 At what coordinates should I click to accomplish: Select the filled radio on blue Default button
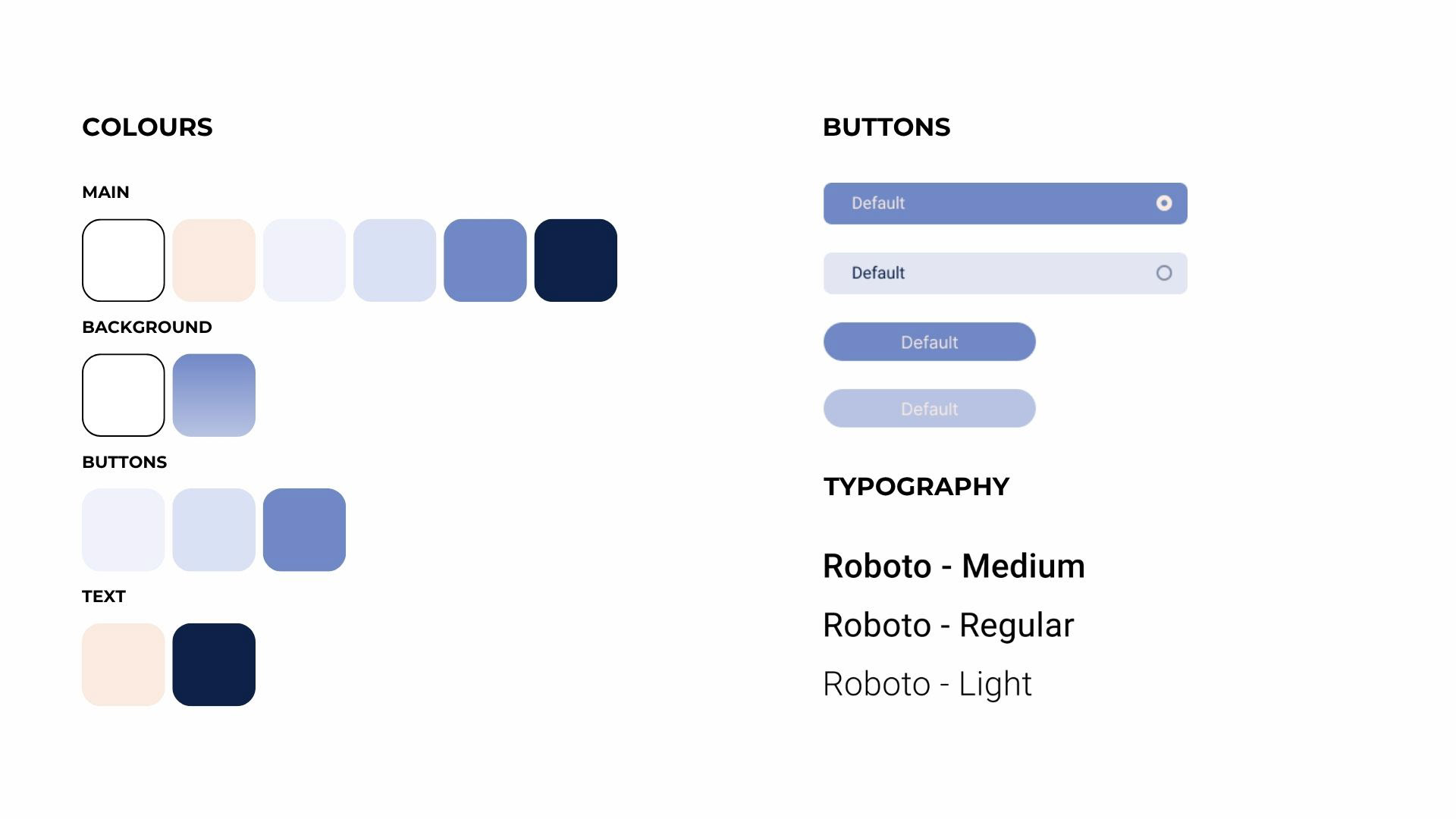pos(1163,203)
